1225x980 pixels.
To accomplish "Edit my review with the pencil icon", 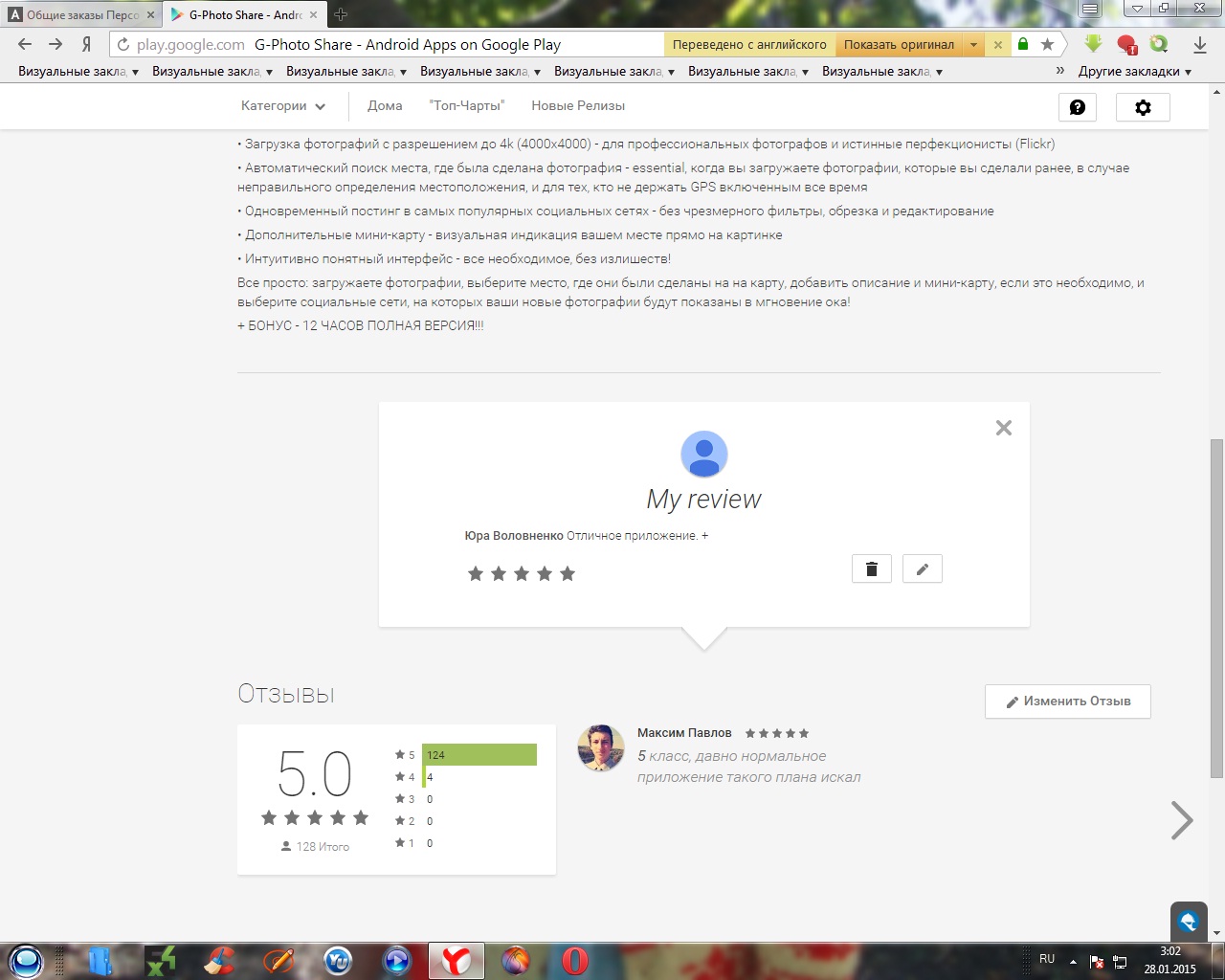I will pos(923,569).
